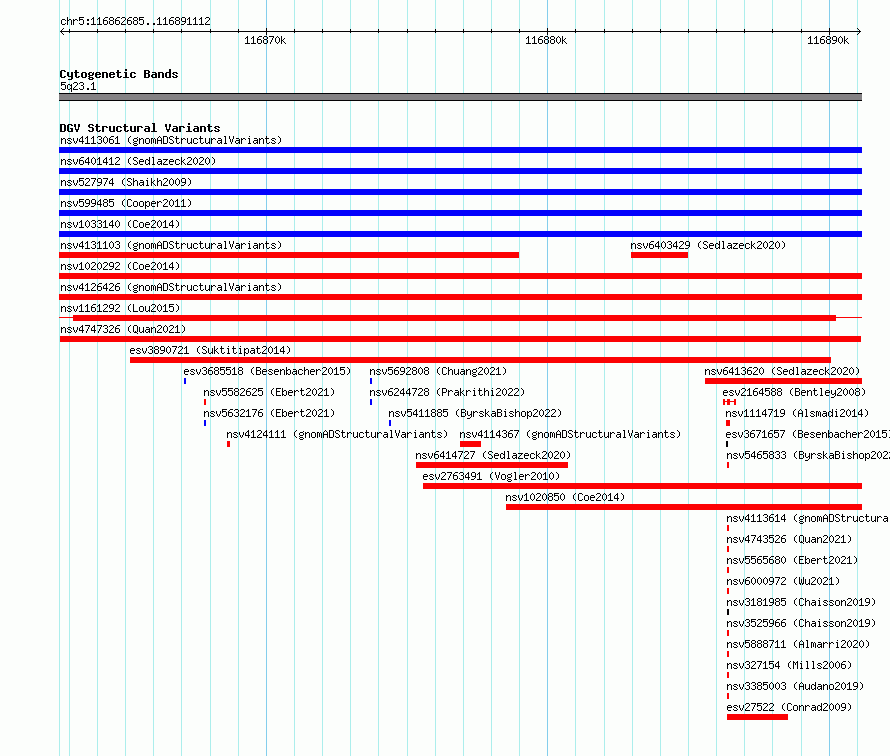
Task: Select nsv6403429 (Sedlazeck2020) short red bar
Action: [659, 255]
